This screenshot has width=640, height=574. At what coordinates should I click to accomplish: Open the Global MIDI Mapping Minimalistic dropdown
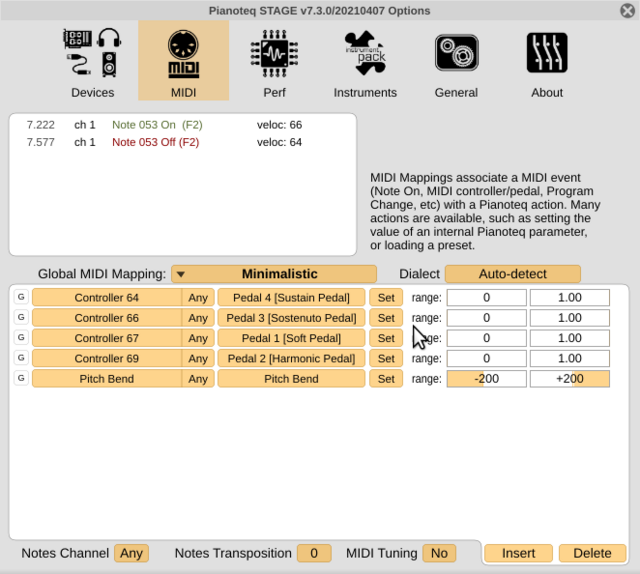coord(274,274)
